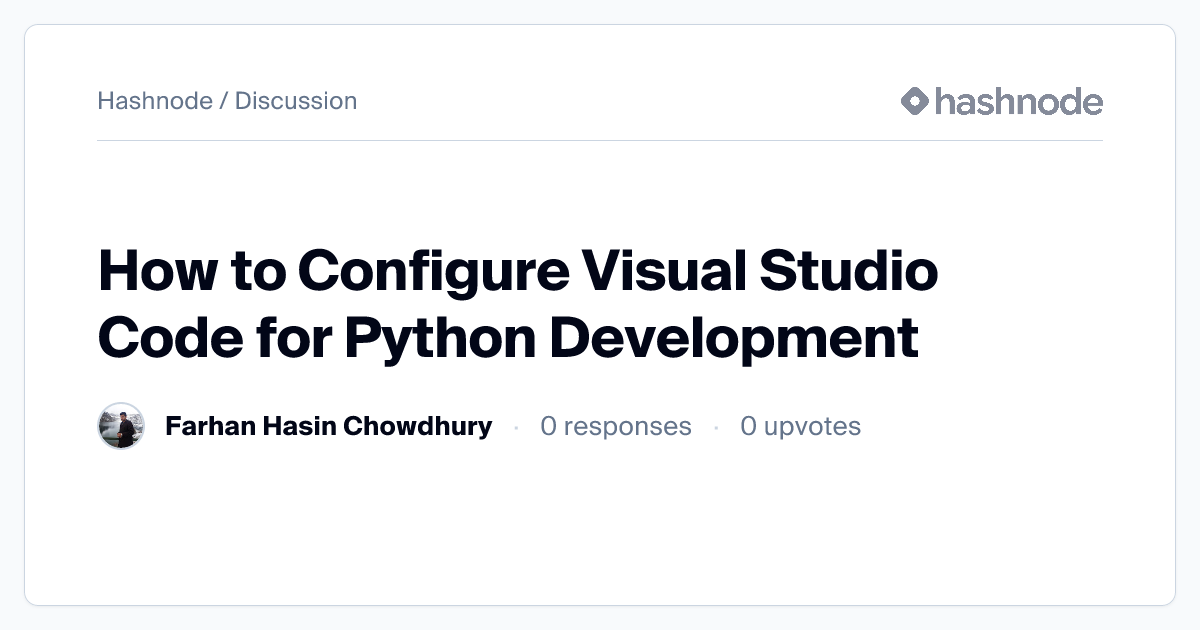Click the word 'Development' in the headline

click(734, 337)
